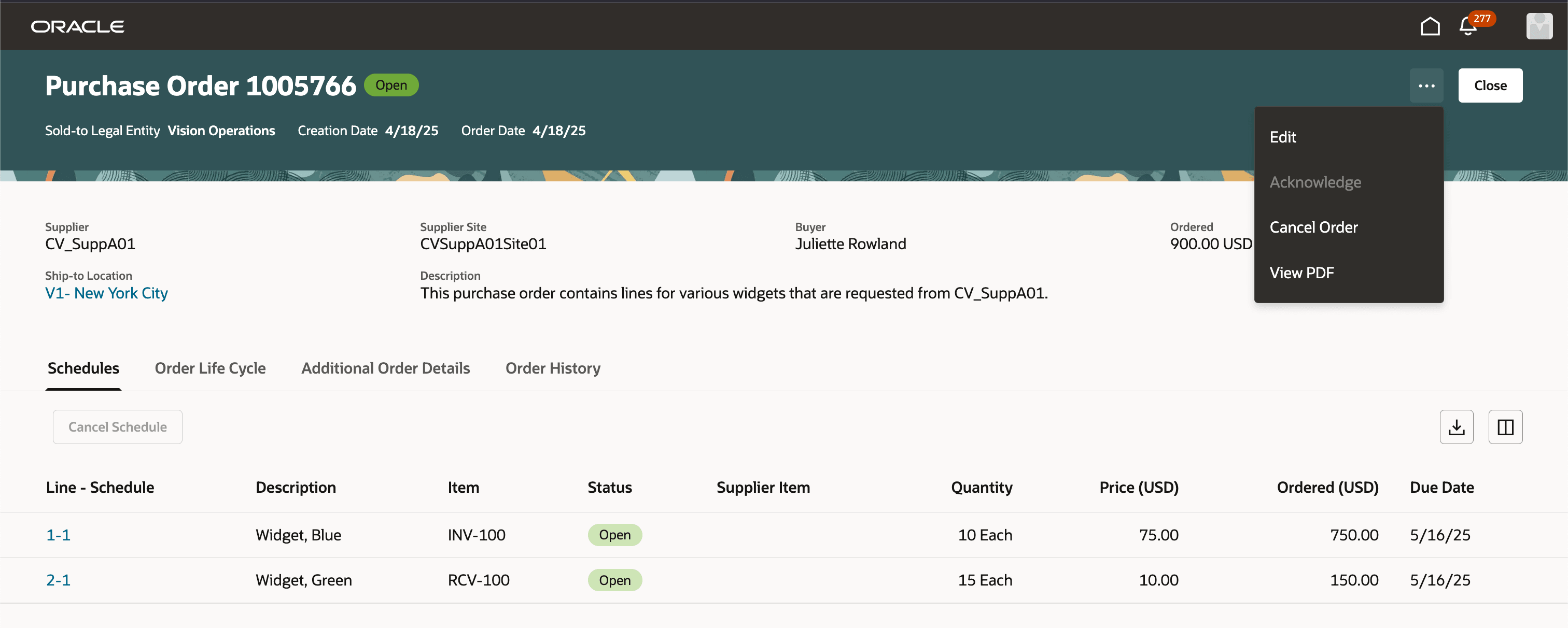Select View PDF from the menu

coord(1302,272)
